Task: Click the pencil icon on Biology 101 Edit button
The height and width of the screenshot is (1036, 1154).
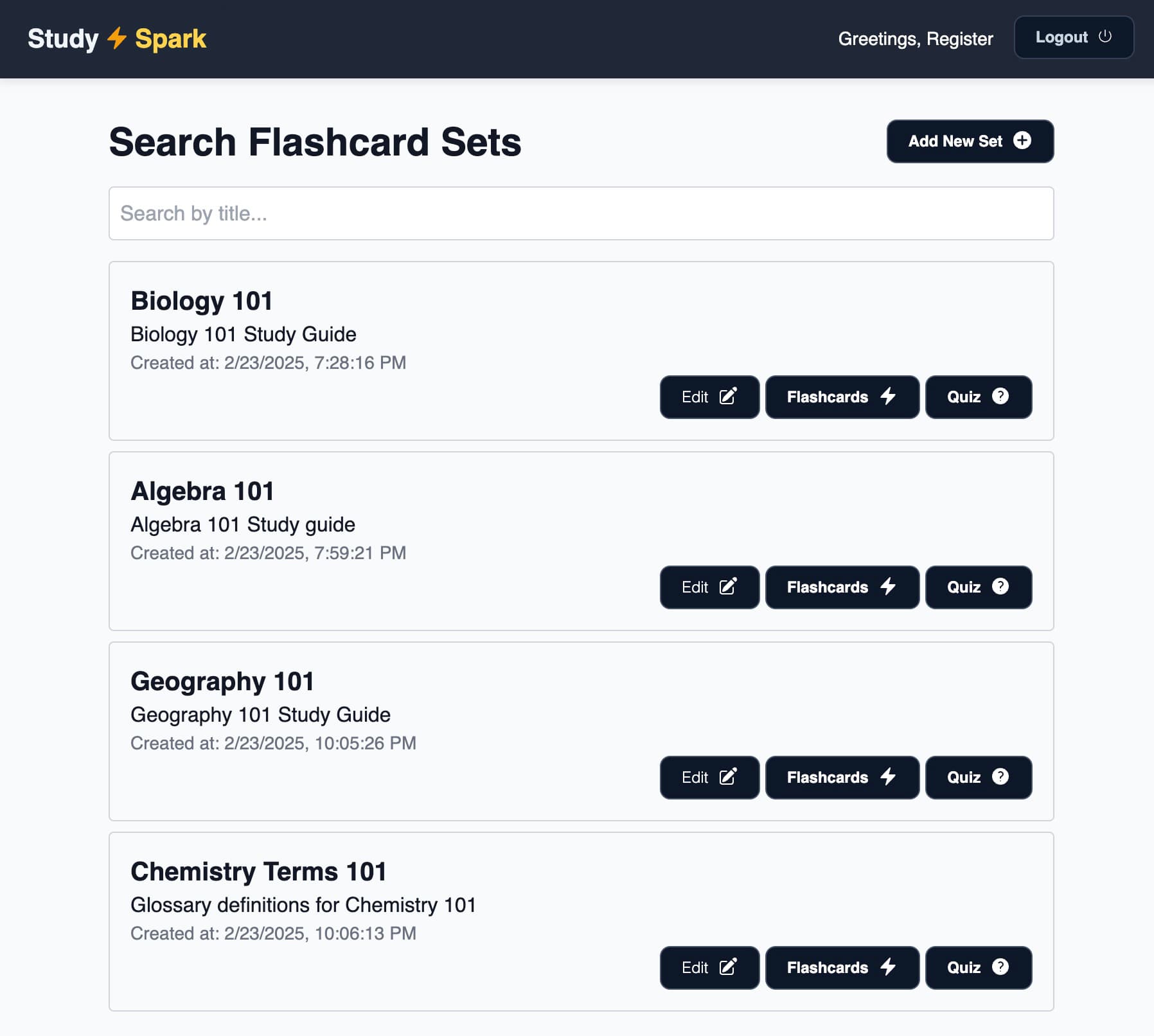Action: click(x=727, y=397)
